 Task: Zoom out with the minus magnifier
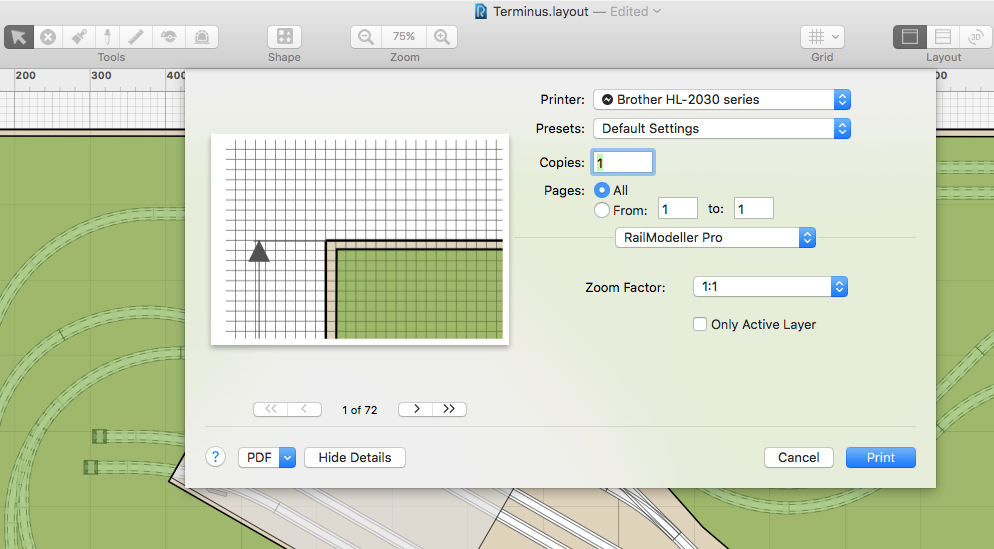[x=366, y=37]
